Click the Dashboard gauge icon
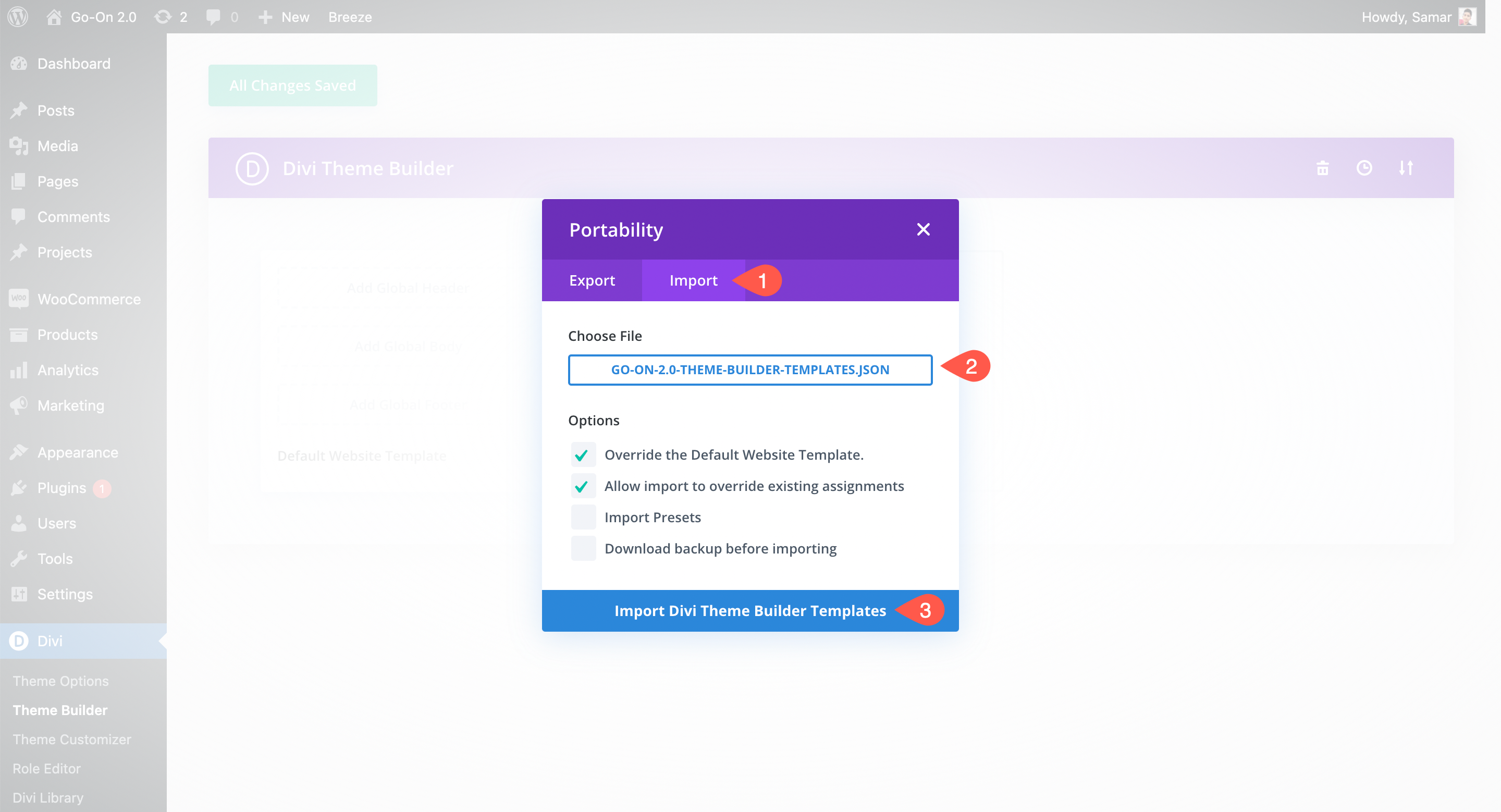Screen dimensions: 1501x812 [x=19, y=64]
